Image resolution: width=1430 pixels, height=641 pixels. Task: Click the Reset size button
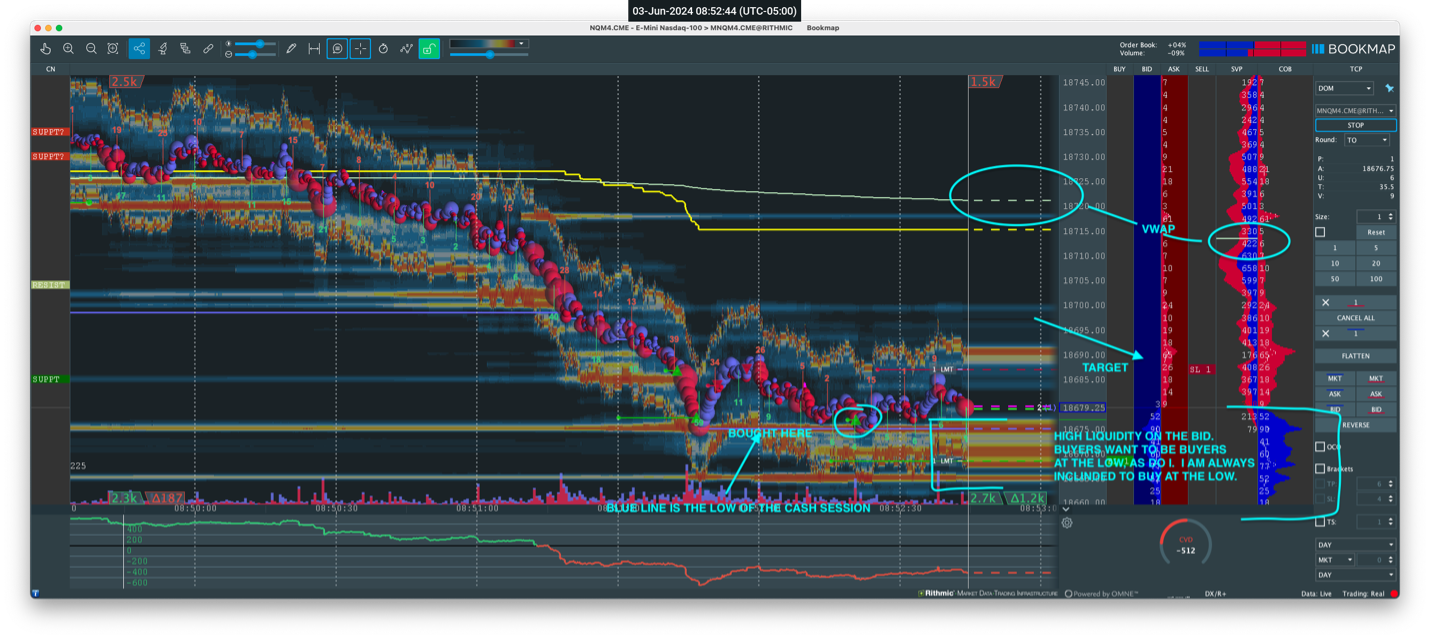click(1376, 232)
